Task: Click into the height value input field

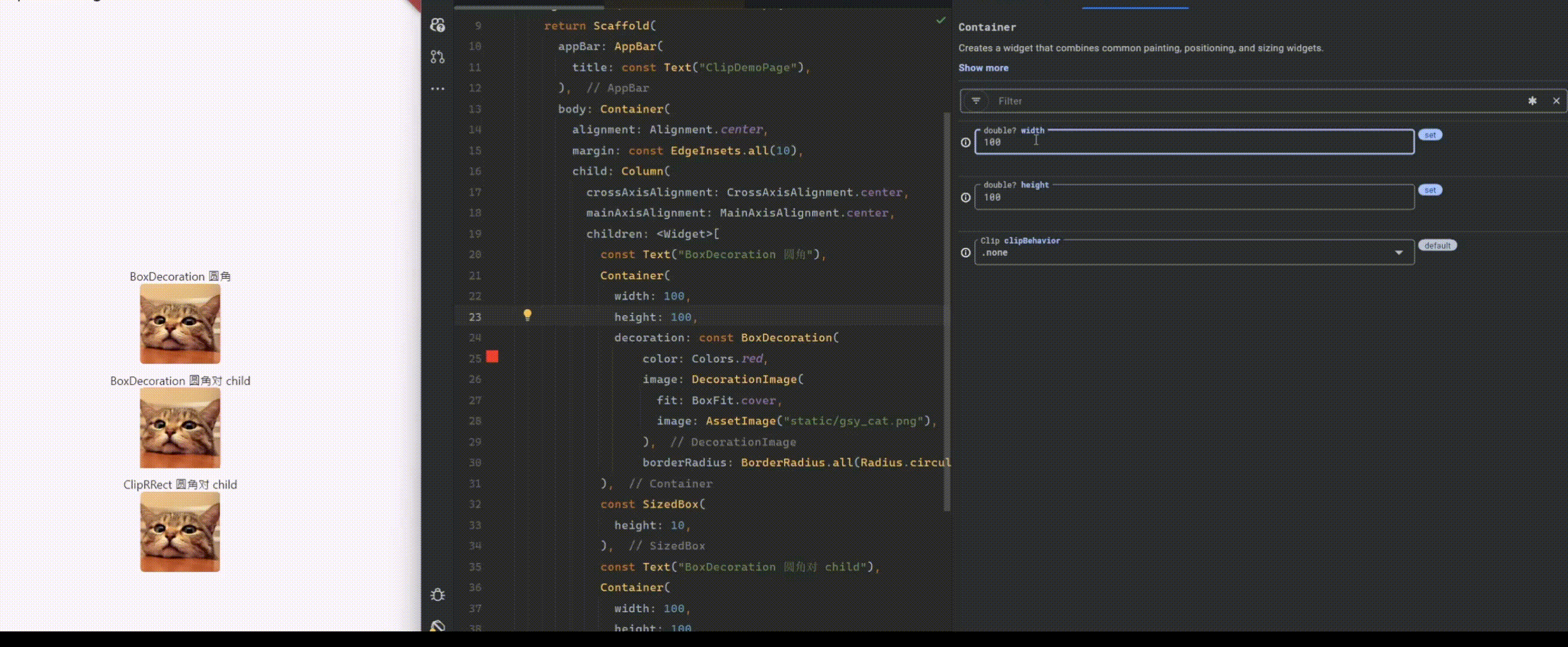Action: (1193, 198)
